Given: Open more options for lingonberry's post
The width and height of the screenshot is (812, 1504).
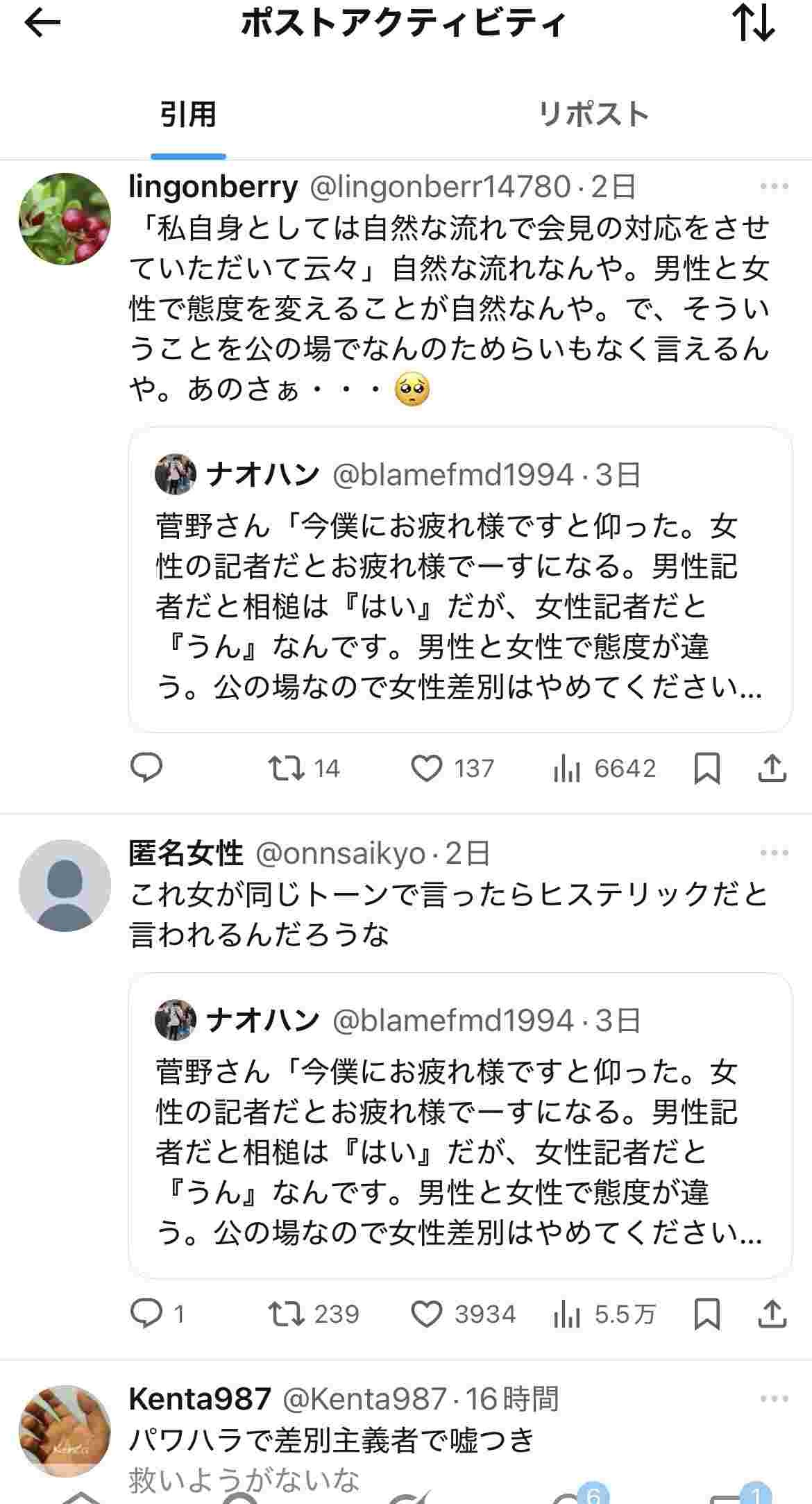Looking at the screenshot, I should pos(774,186).
